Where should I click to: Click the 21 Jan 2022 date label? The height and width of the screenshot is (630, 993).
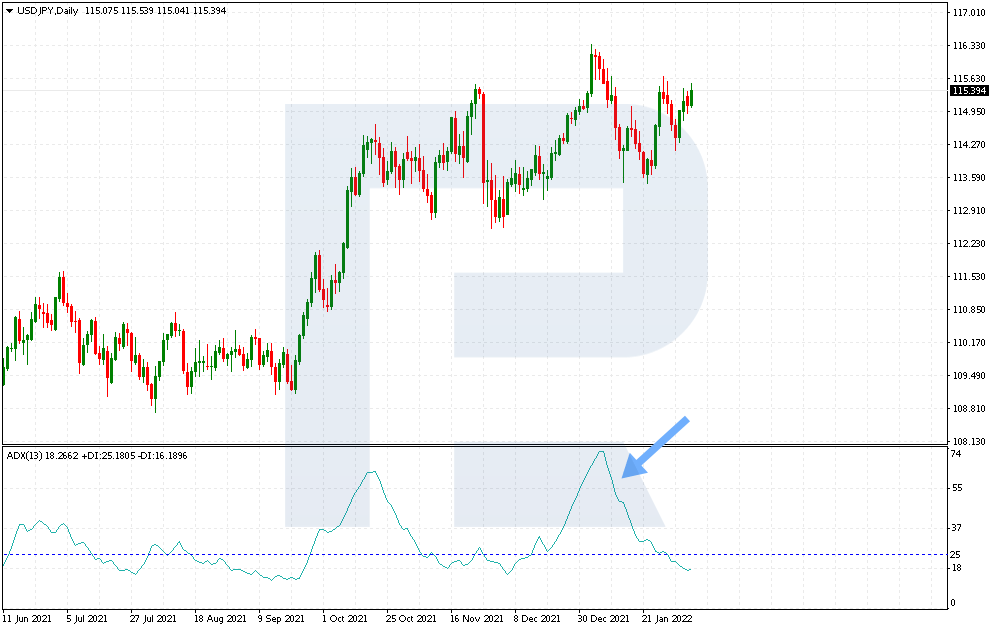point(666,618)
